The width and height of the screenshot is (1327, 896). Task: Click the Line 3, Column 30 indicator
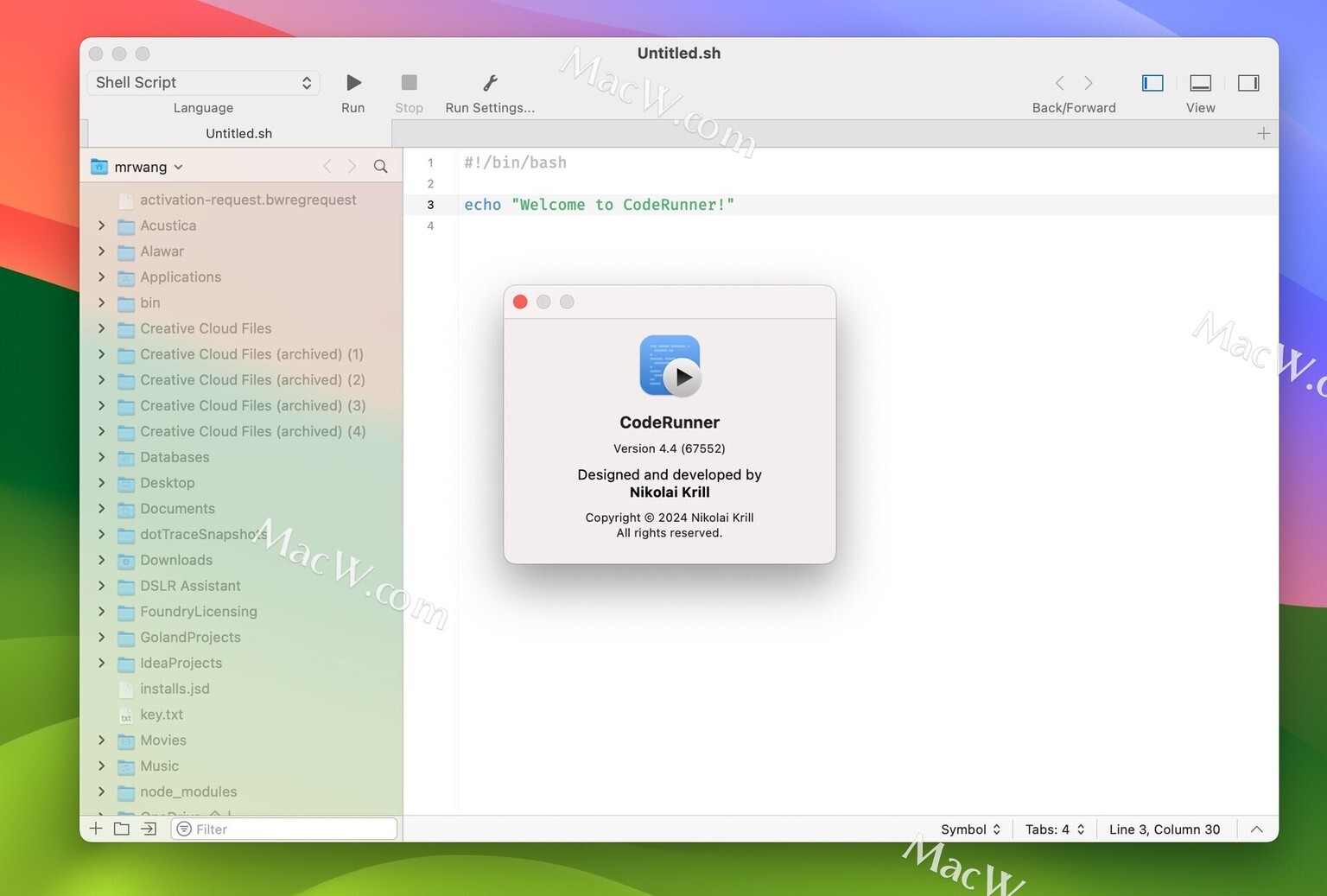[x=1165, y=829]
